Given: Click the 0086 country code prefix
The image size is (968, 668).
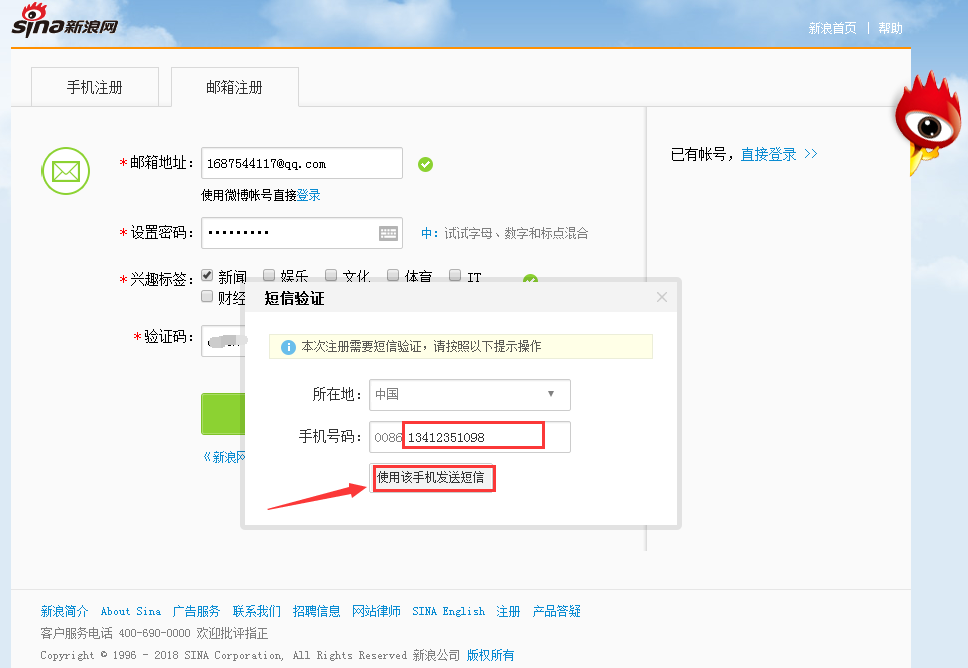Looking at the screenshot, I should coord(388,438).
